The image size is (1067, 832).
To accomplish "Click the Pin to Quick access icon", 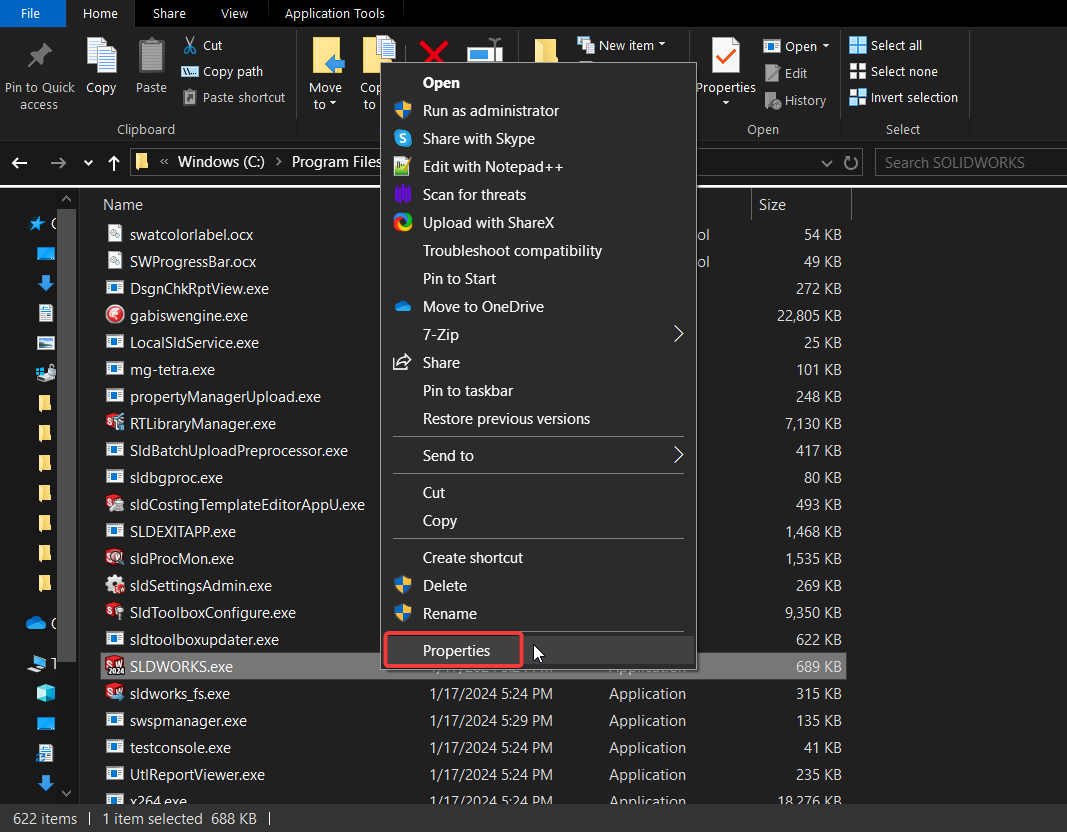I will [x=39, y=55].
